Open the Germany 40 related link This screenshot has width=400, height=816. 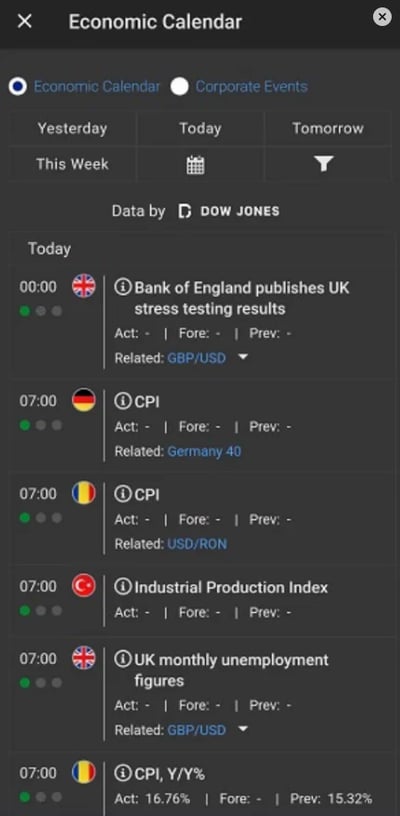[204, 451]
